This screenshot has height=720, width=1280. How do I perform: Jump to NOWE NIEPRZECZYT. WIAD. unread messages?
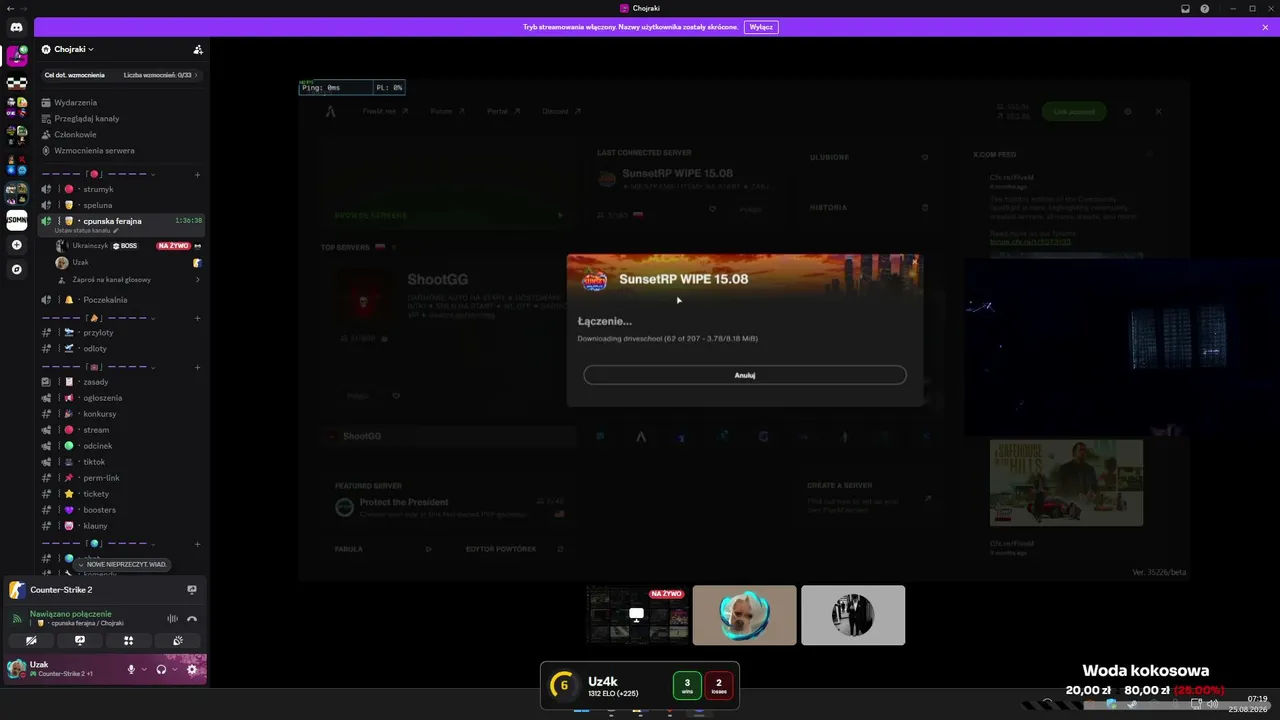pos(121,565)
